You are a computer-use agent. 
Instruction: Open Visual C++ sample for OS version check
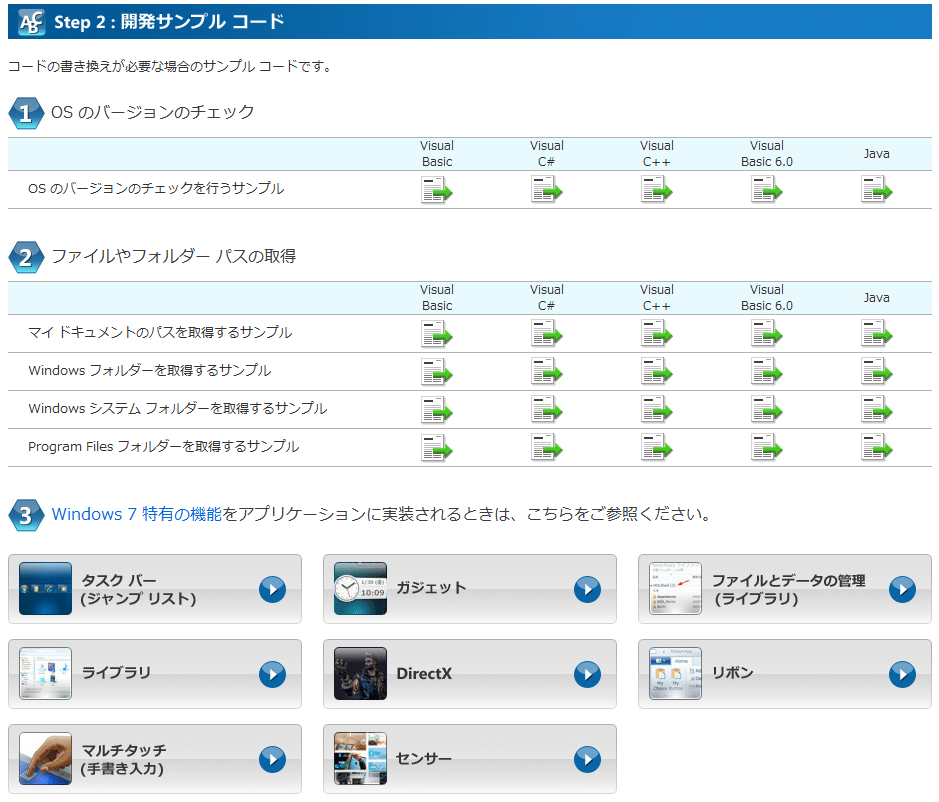656,189
